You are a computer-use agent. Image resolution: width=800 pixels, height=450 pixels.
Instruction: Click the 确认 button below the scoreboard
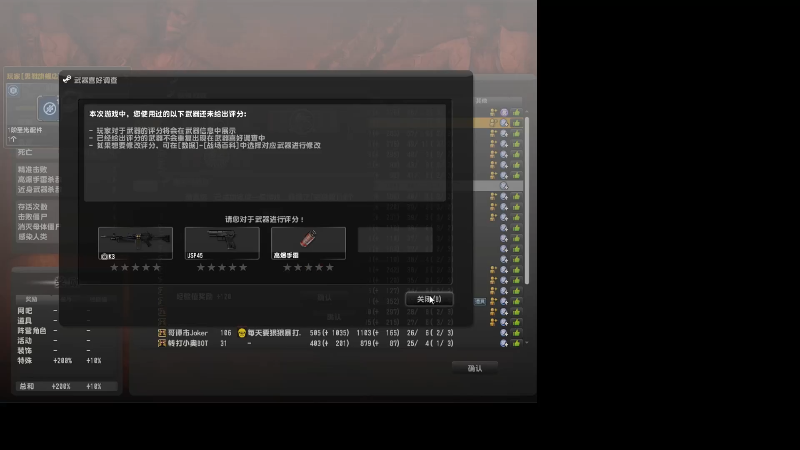[x=475, y=368]
